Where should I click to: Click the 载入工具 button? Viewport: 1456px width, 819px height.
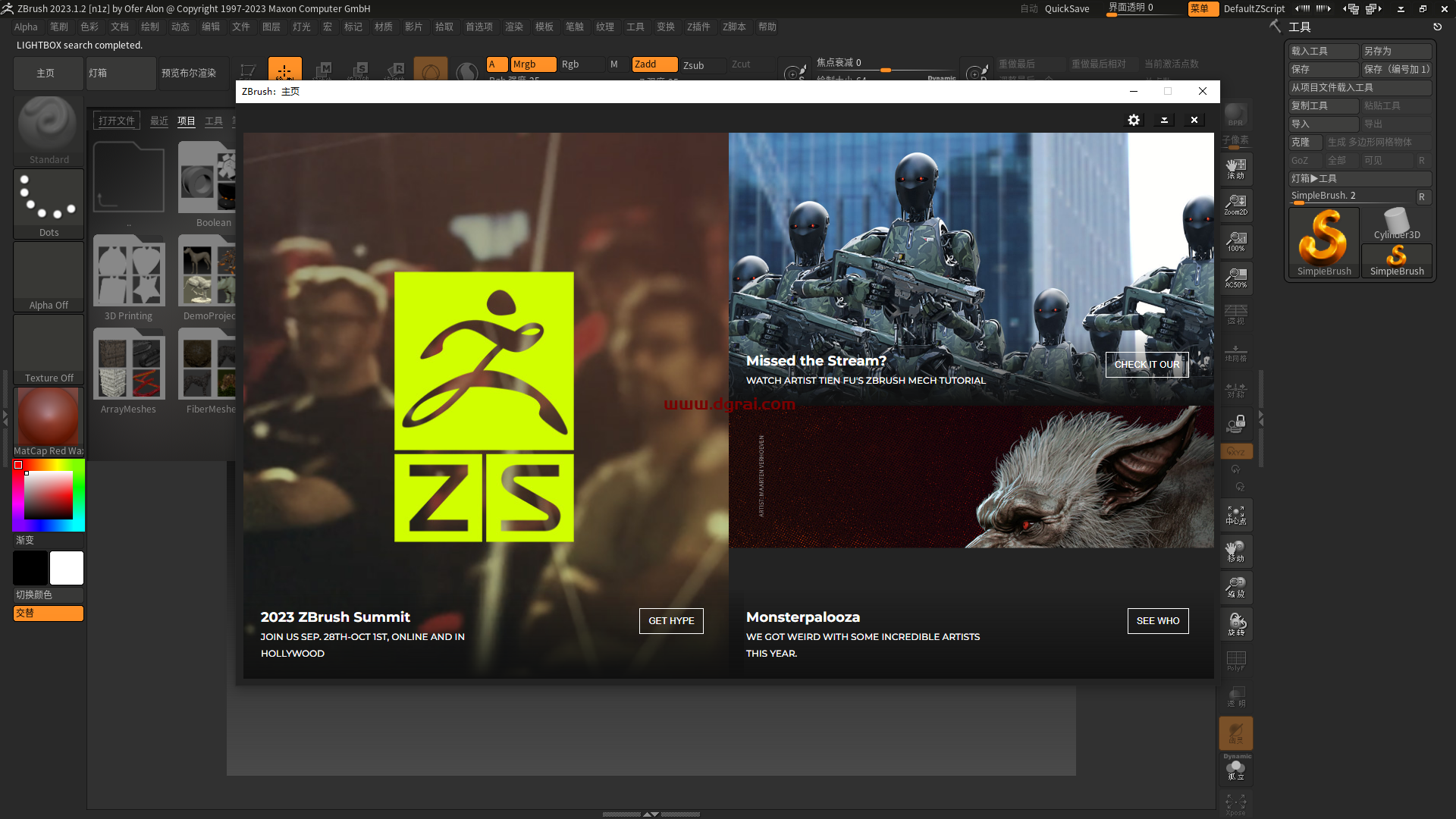1324,51
